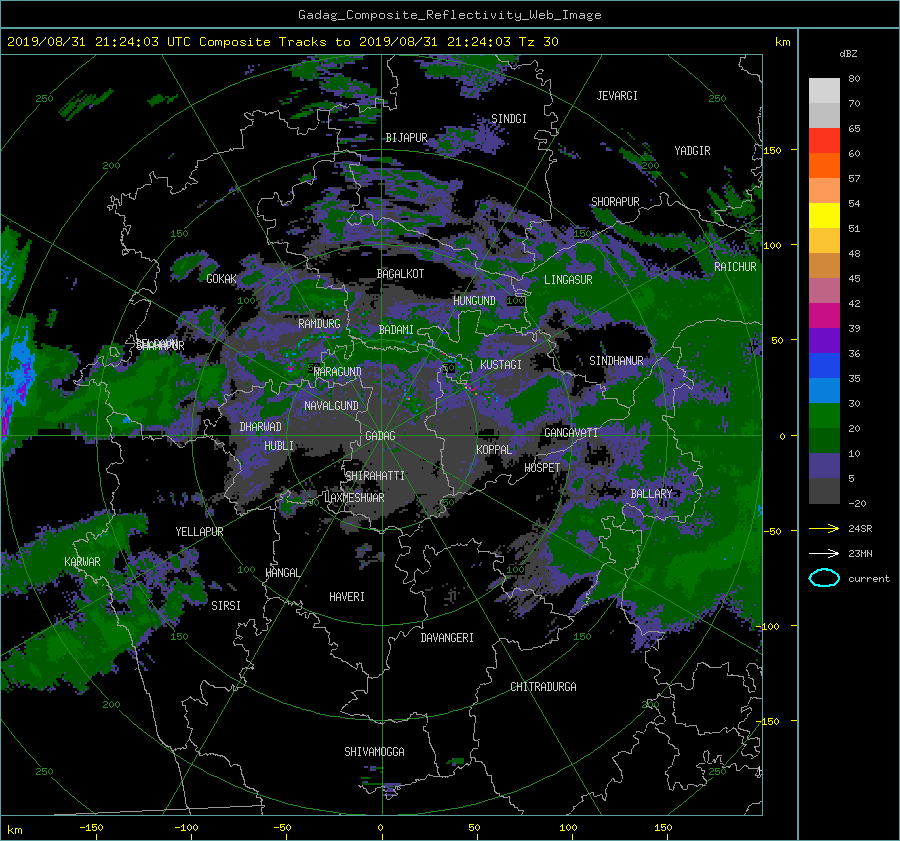900x841 pixels.
Task: Click the 'Tz 30' label in the header
Action: point(538,42)
